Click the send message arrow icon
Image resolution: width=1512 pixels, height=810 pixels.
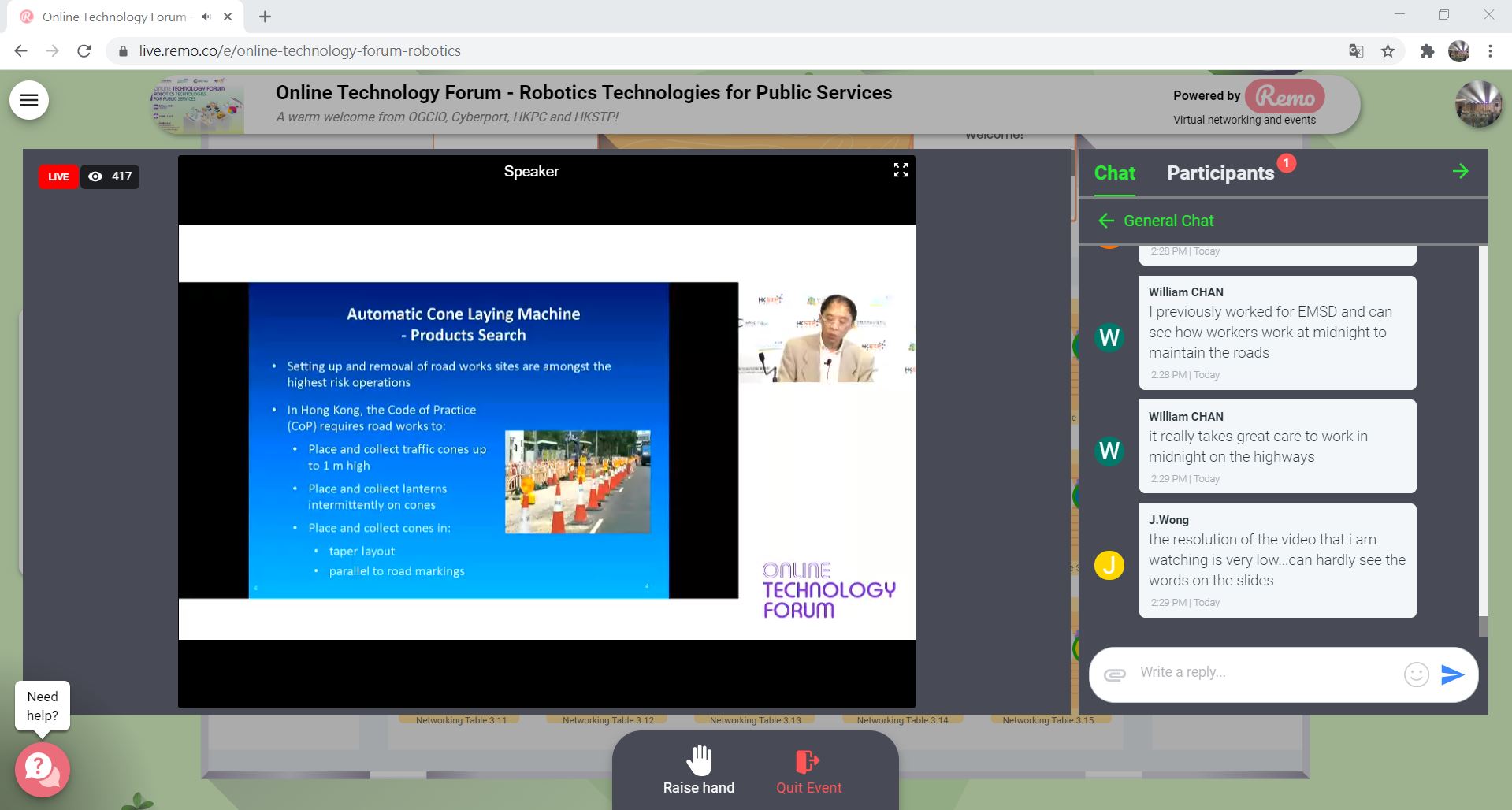click(1452, 674)
